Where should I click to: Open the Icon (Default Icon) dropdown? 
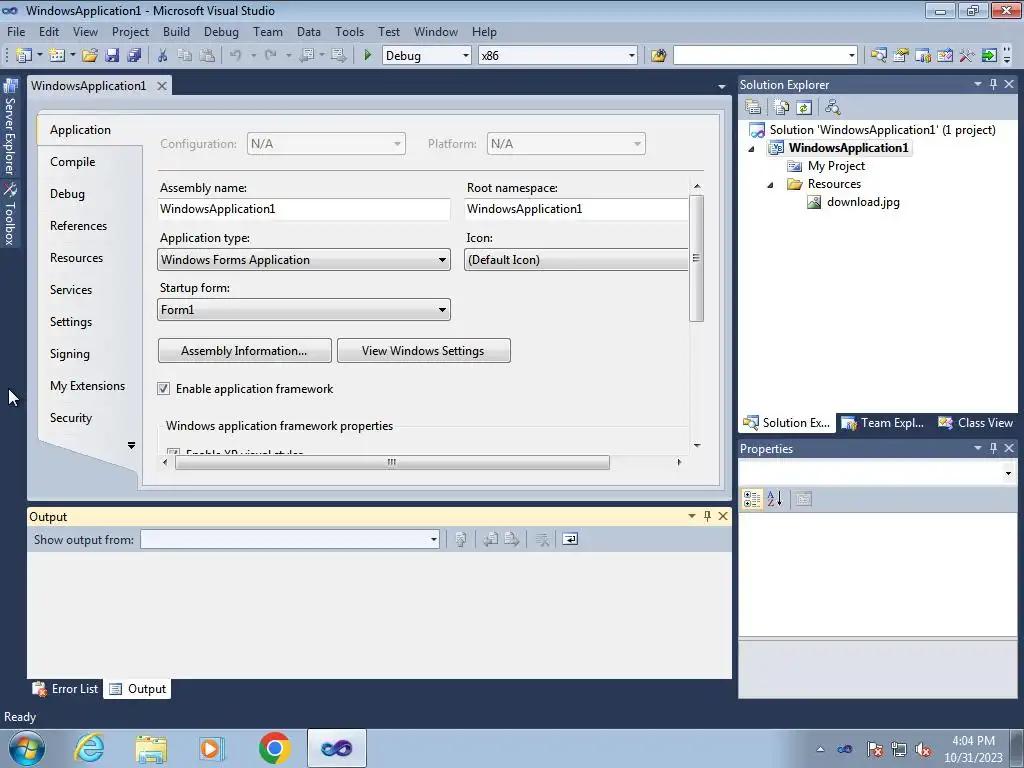pos(576,260)
